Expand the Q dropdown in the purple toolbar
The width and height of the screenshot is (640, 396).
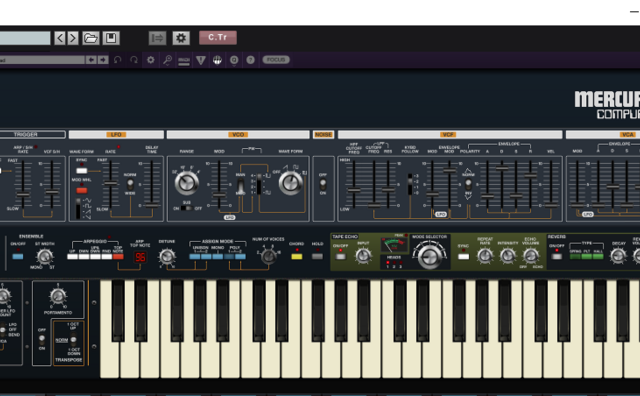click(x=234, y=60)
